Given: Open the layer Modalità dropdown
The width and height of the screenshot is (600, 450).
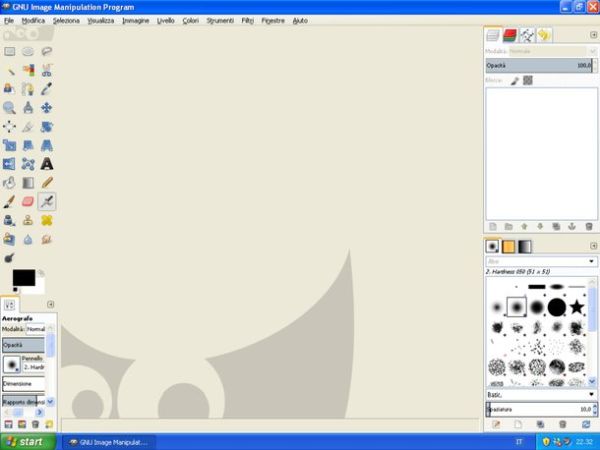Looking at the screenshot, I should coord(553,51).
